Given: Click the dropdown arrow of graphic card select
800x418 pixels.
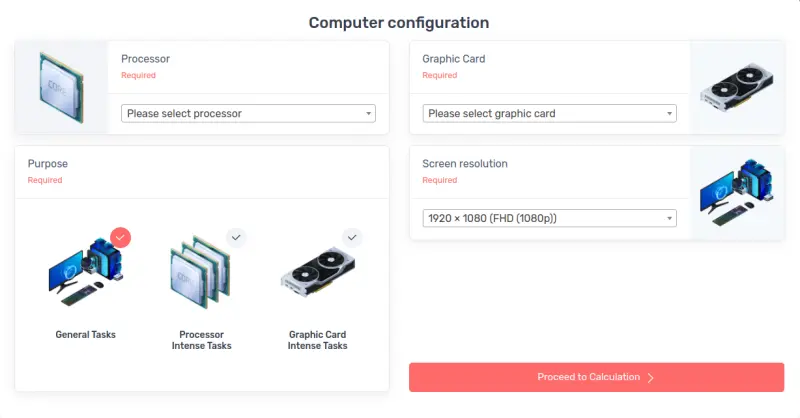Looking at the screenshot, I should point(669,113).
